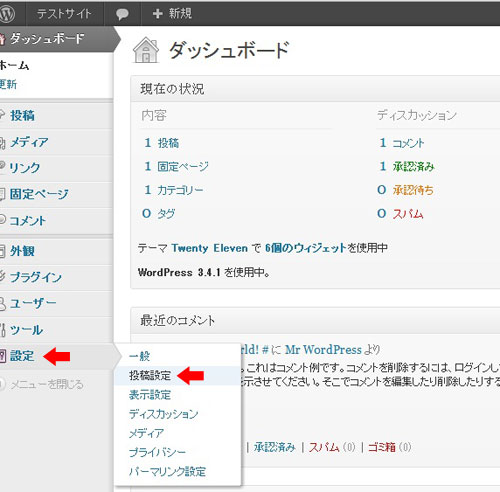
Task: Open the ツール tools menu
Action: click(26, 330)
